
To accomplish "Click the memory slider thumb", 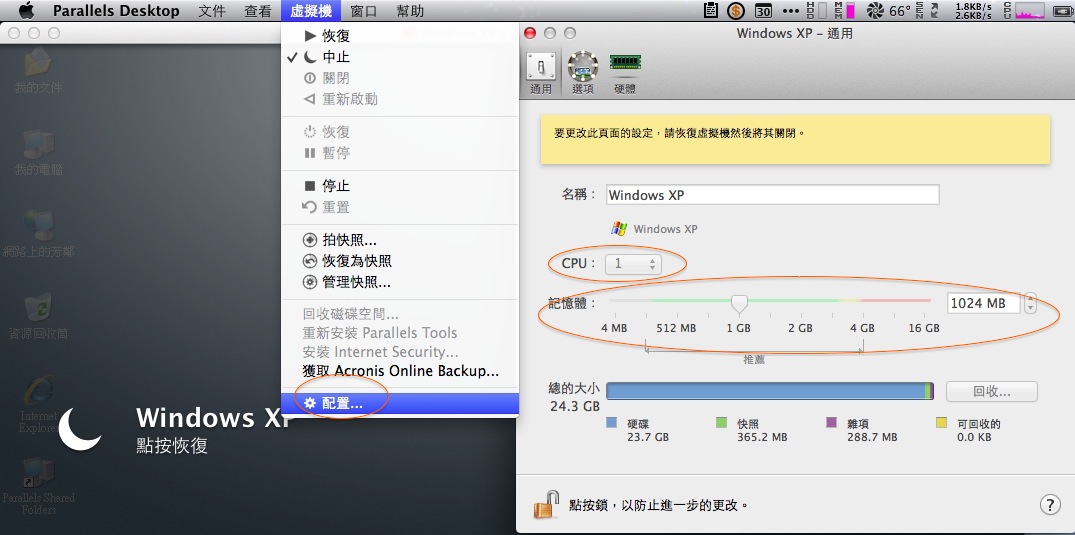I will click(738, 304).
